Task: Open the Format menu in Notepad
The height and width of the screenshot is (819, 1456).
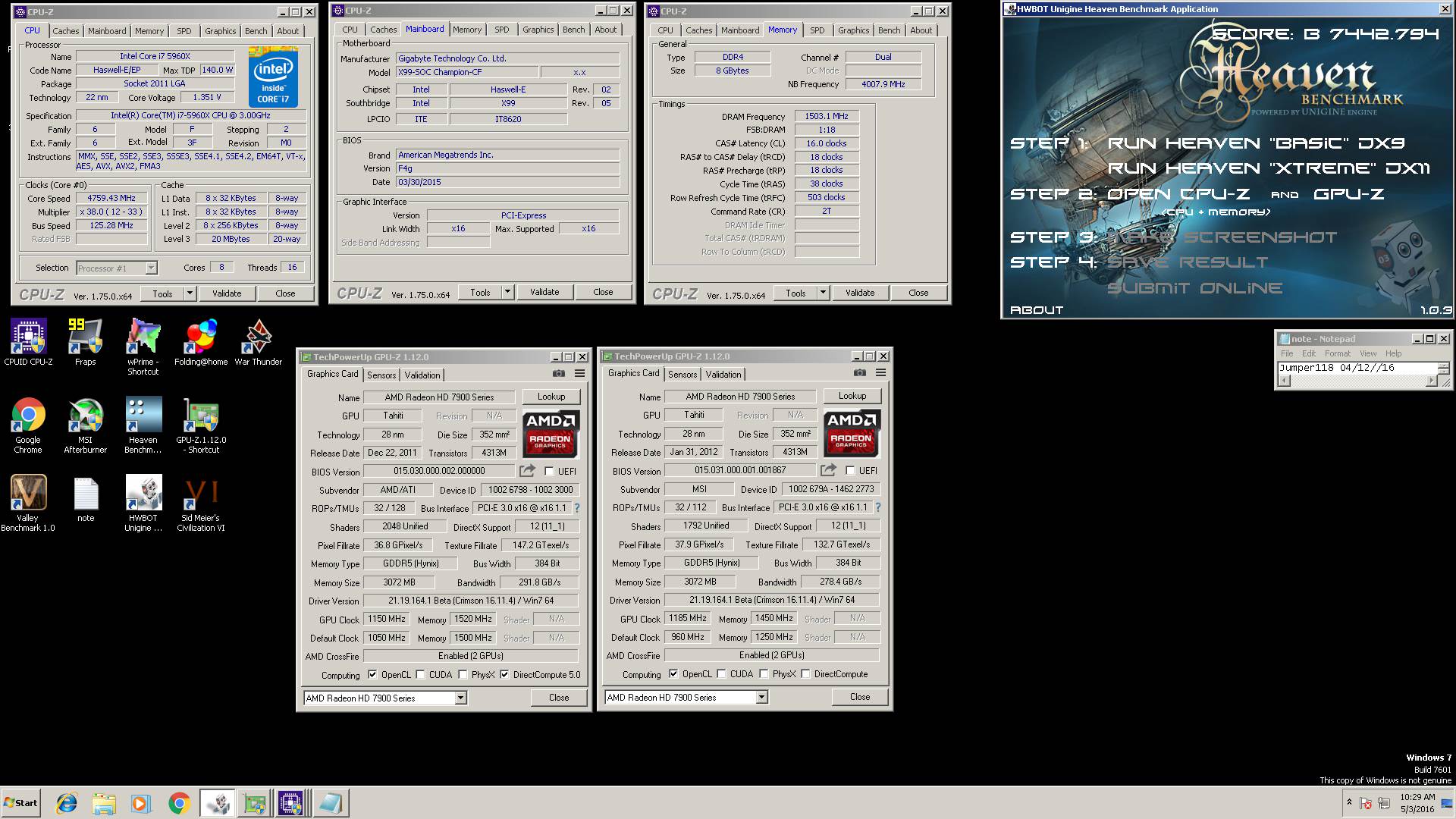Action: click(1337, 353)
